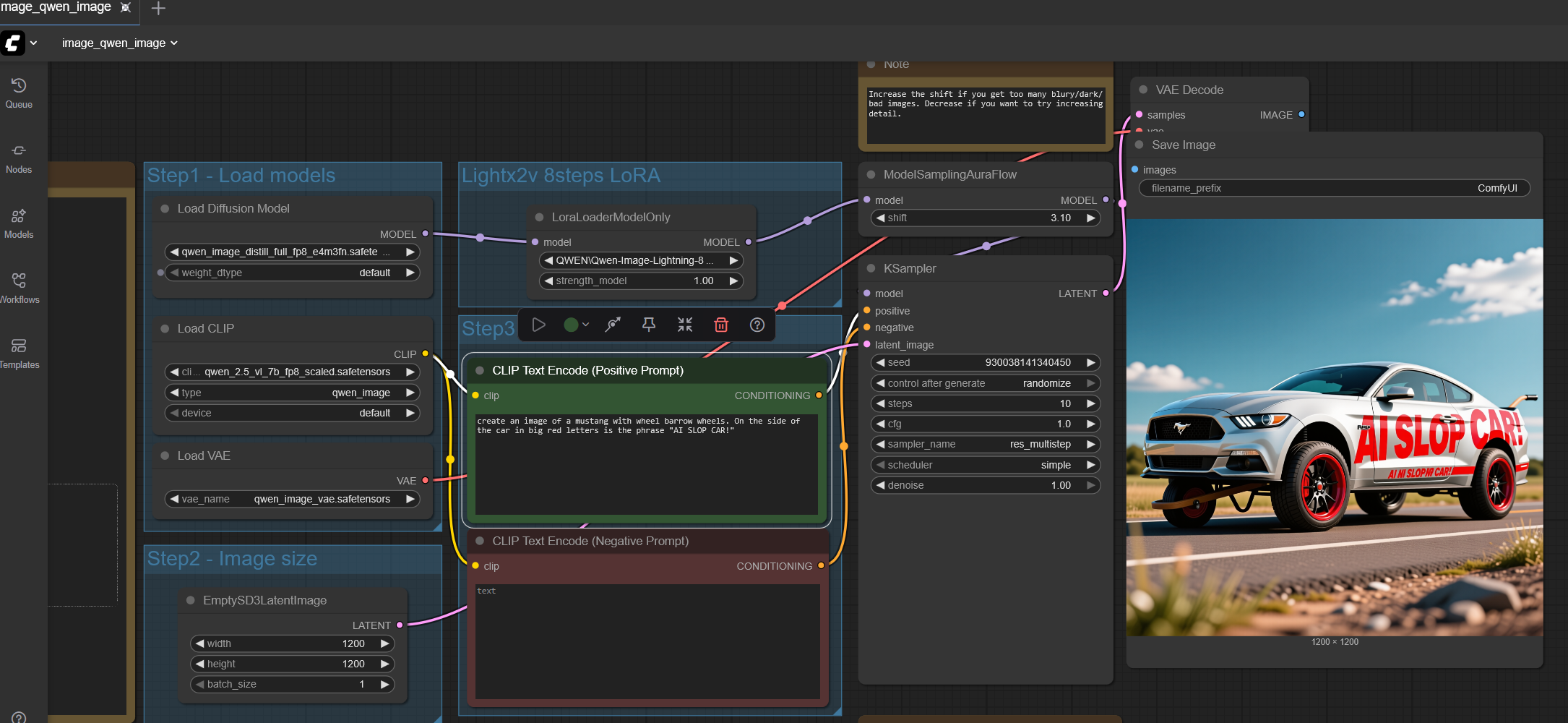Open image_qwen_image workflow dropdown menu
The width and height of the screenshot is (1568, 723).
(x=119, y=43)
